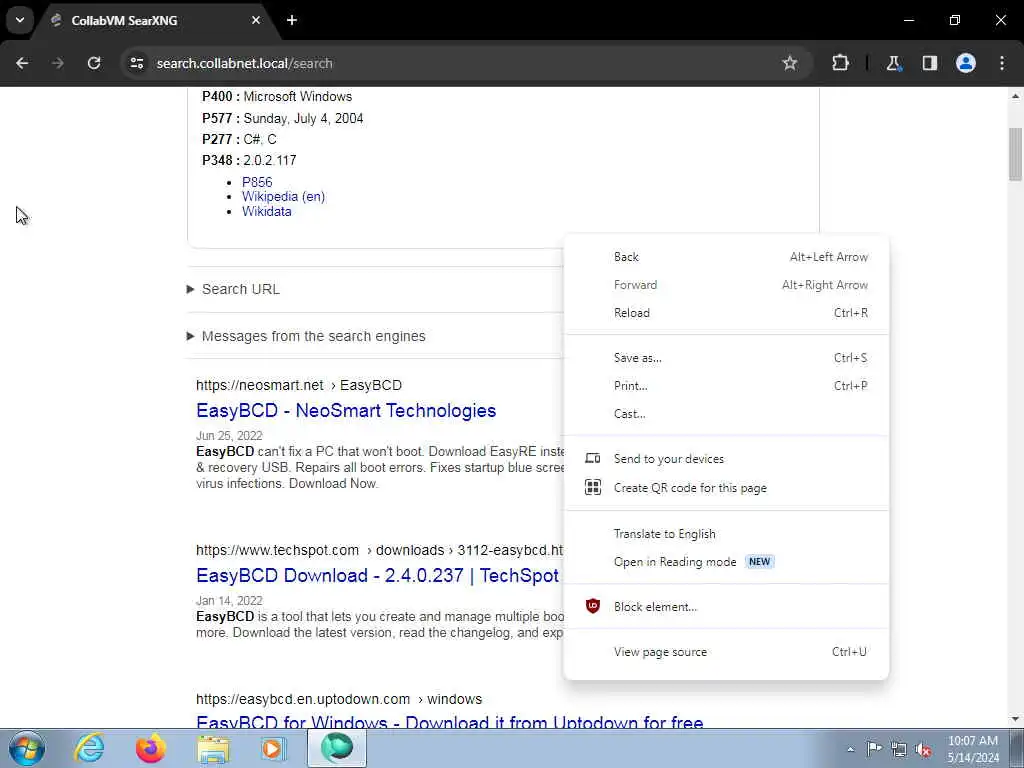Select the CollabVM SearXNG tab
1024x768 pixels.
(x=149, y=20)
